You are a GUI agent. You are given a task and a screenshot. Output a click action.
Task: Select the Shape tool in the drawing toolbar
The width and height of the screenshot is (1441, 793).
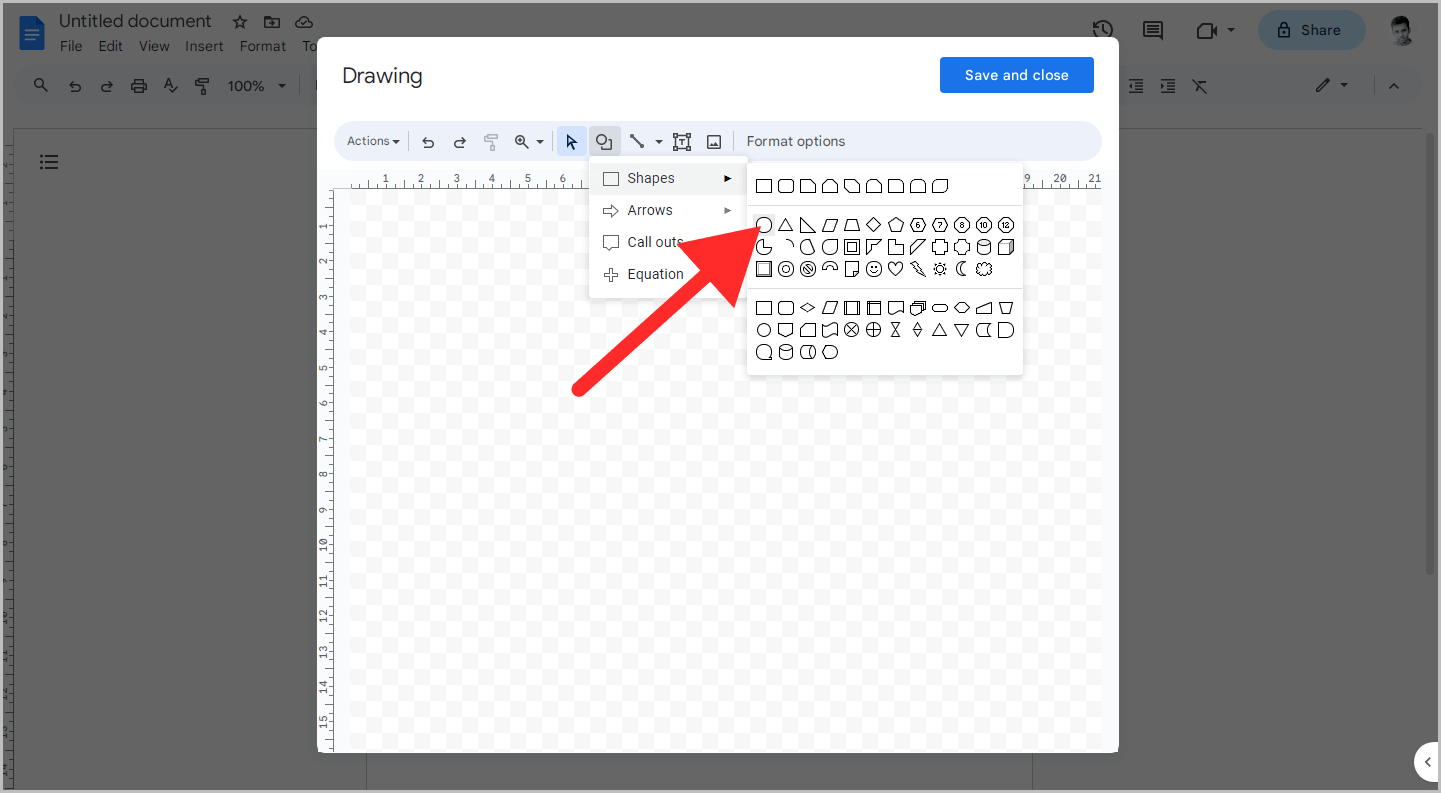605,141
